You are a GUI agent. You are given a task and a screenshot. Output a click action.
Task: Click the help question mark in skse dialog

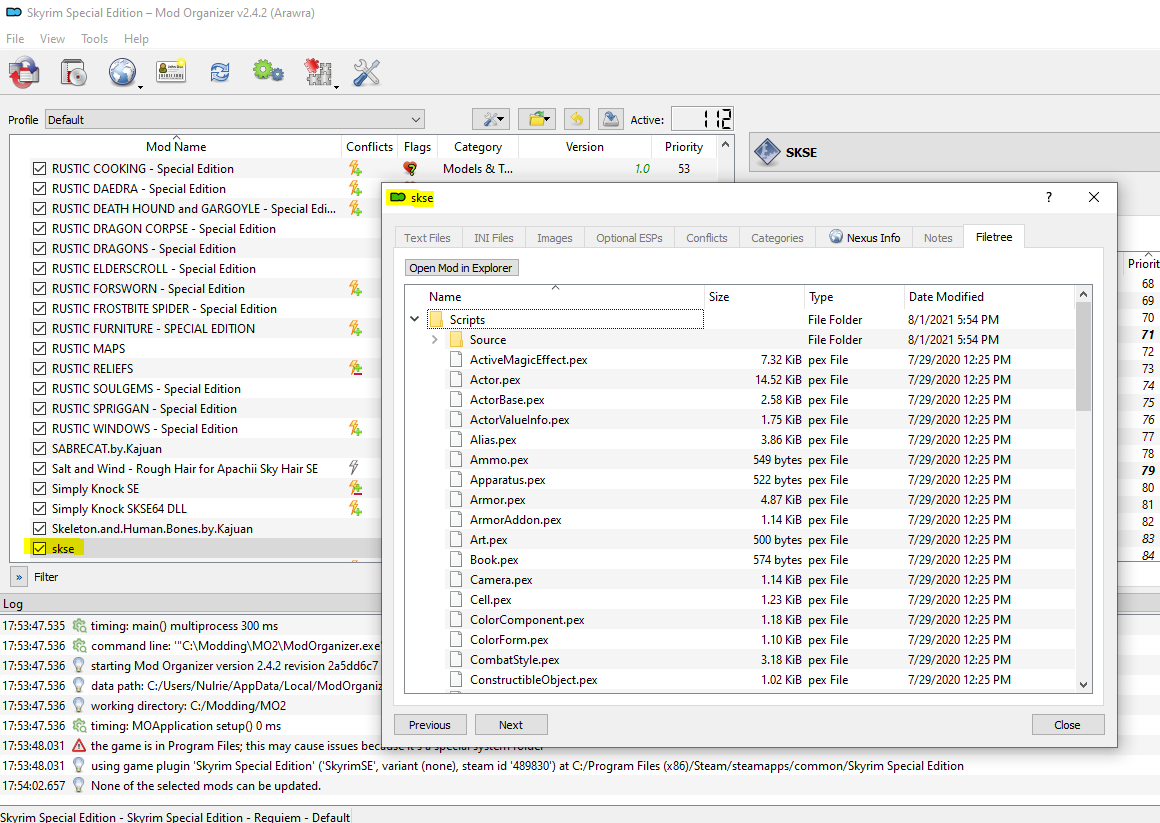pos(1048,197)
